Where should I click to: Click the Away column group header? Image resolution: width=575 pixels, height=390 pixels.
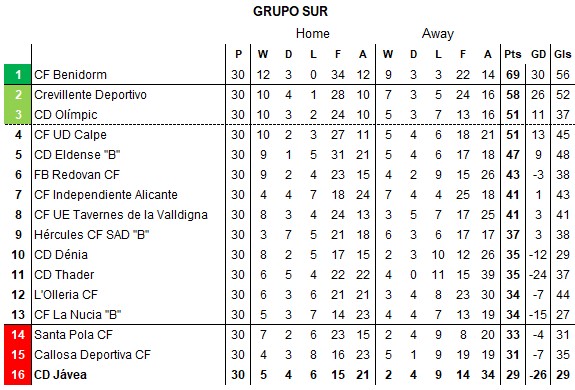pyautogui.click(x=438, y=33)
